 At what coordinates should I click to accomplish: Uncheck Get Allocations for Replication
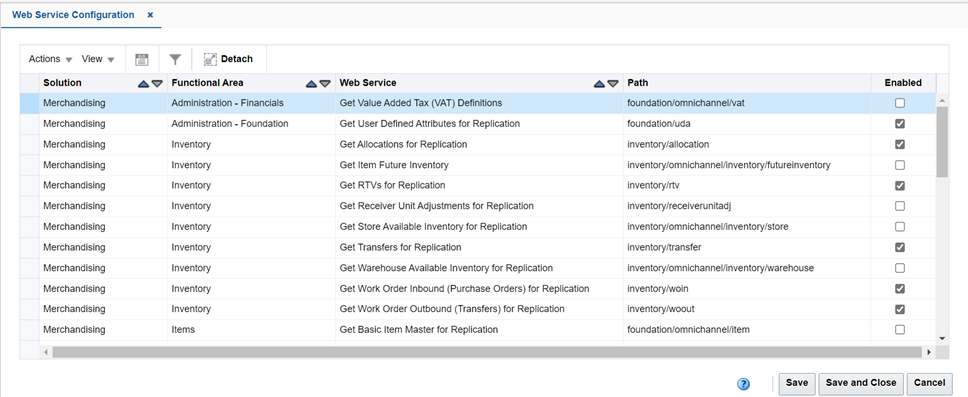click(900, 144)
